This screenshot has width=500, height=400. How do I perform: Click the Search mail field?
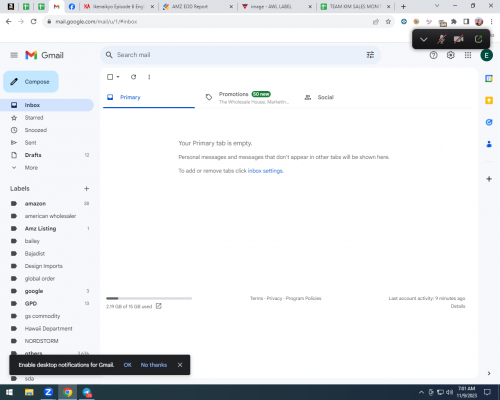(x=240, y=55)
